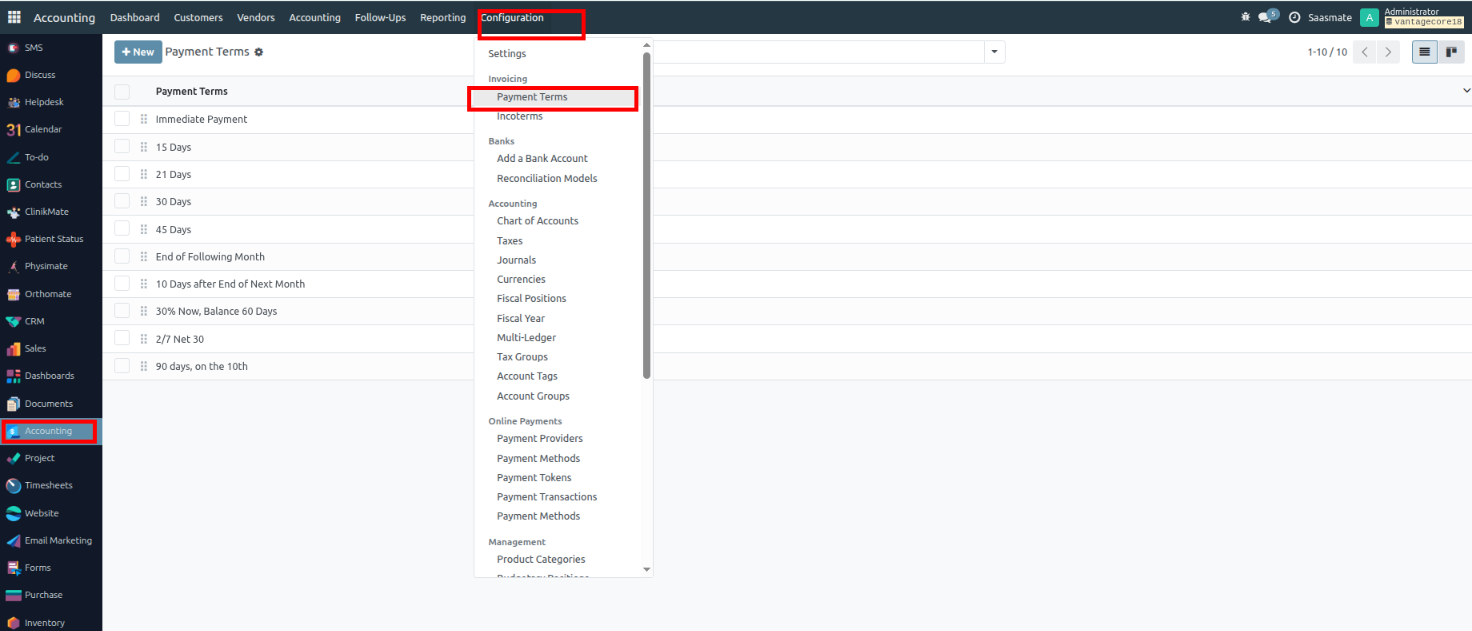Go to next page of records
Viewport: 1472px width, 631px height.
pyautogui.click(x=1388, y=52)
